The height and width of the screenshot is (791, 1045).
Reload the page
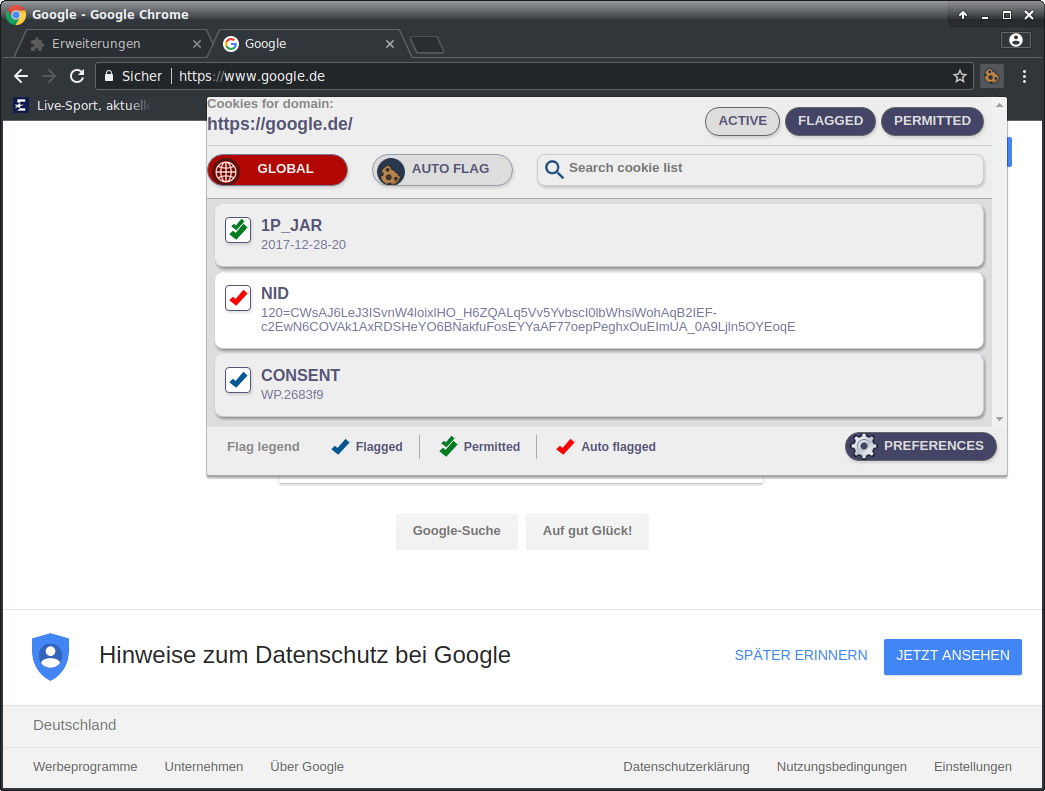pos(77,76)
